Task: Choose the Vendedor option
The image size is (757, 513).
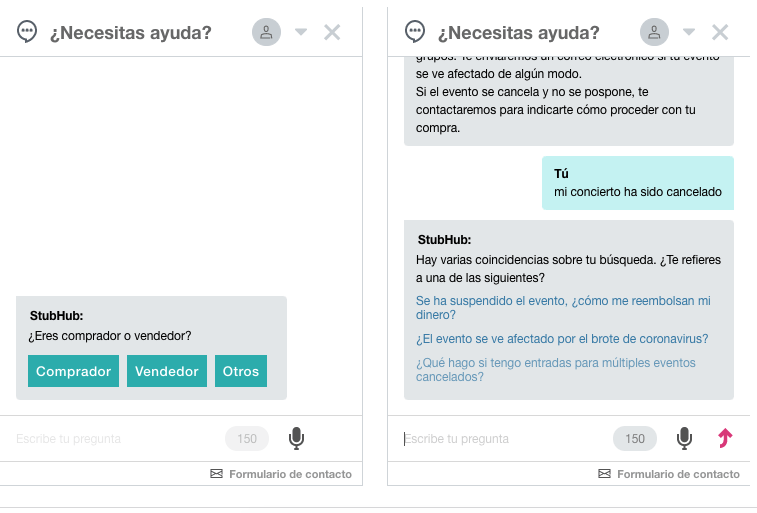Action: pos(167,371)
